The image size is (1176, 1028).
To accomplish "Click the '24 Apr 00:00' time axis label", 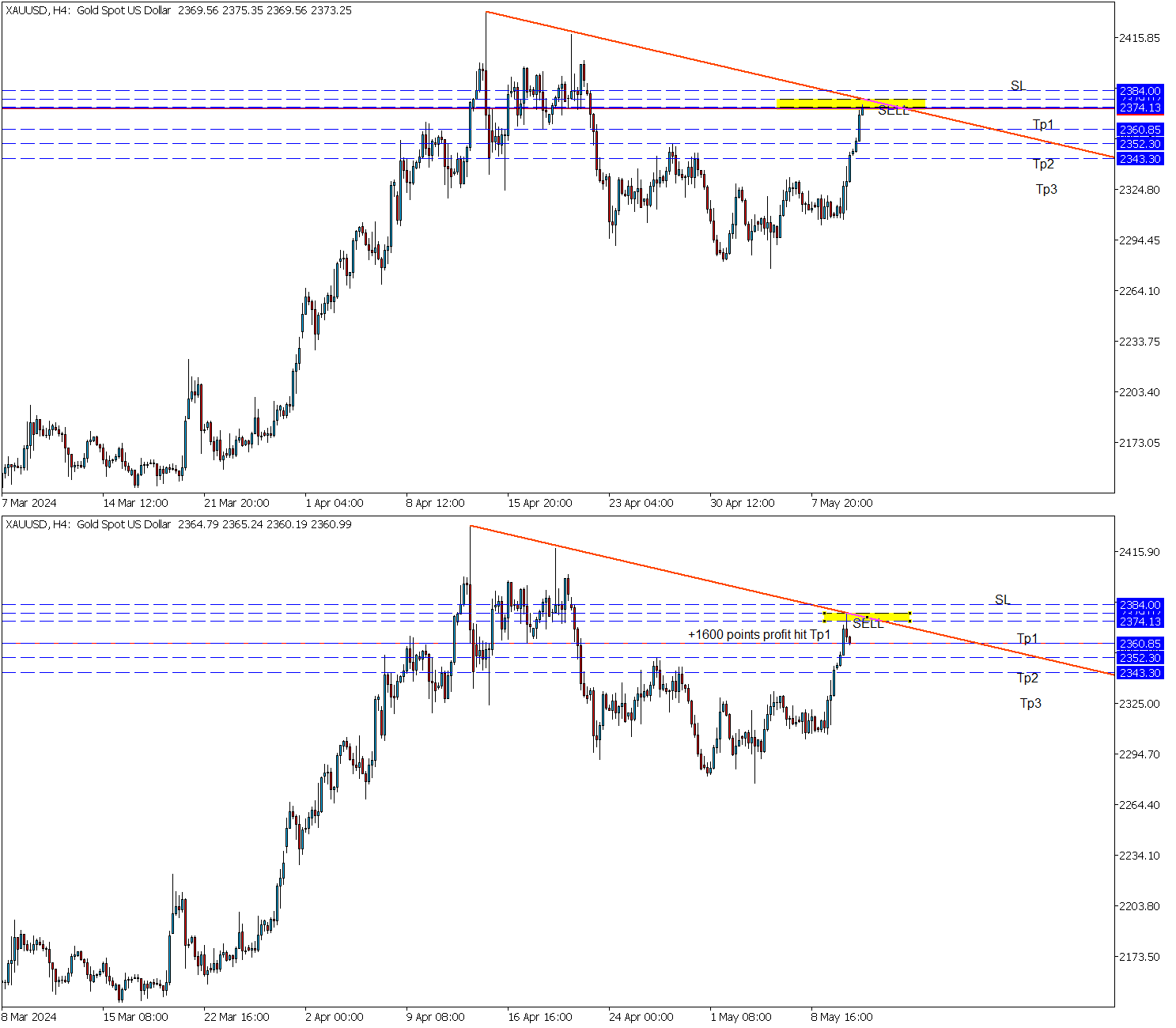I will point(641,1017).
